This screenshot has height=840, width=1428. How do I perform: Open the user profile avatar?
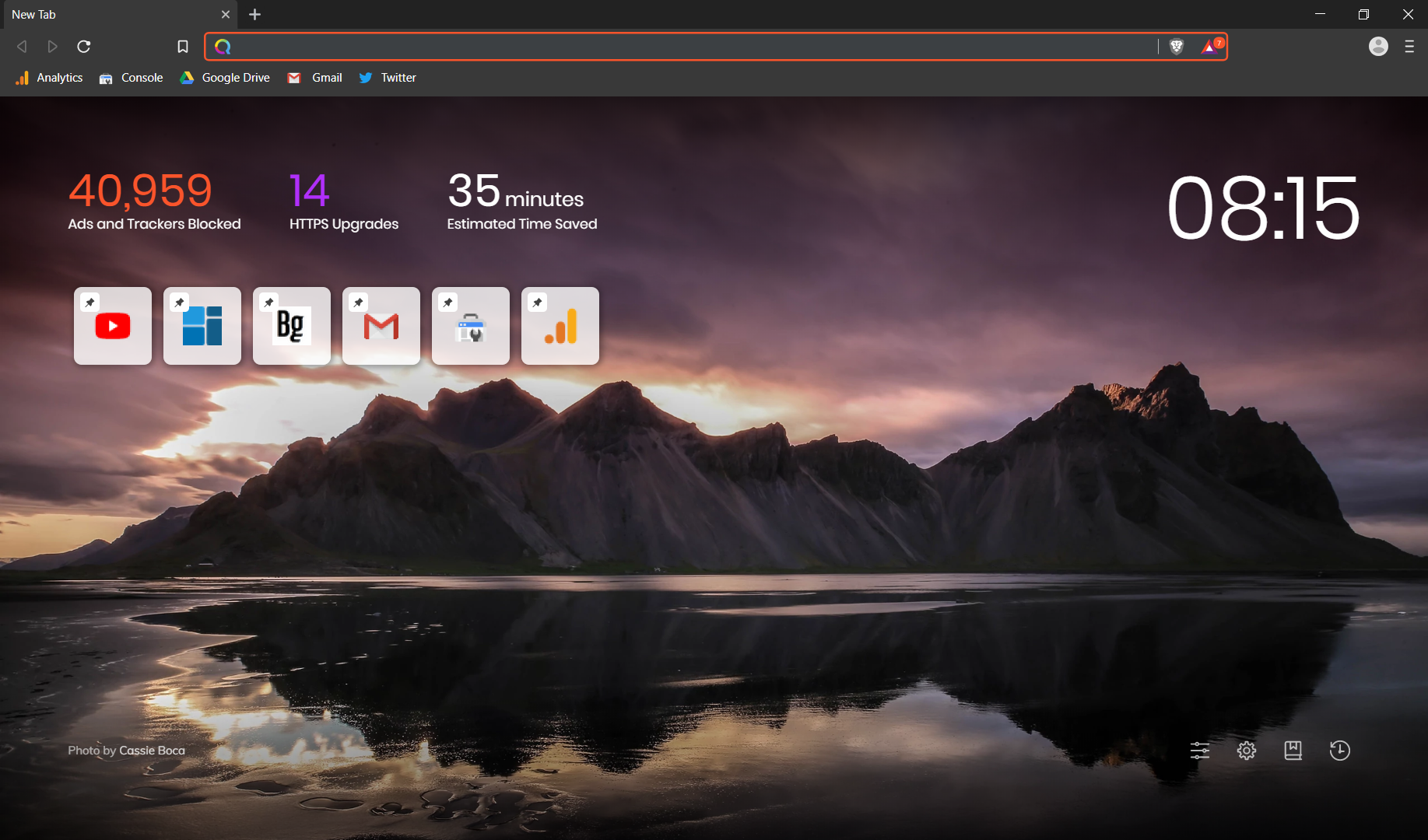(1378, 47)
